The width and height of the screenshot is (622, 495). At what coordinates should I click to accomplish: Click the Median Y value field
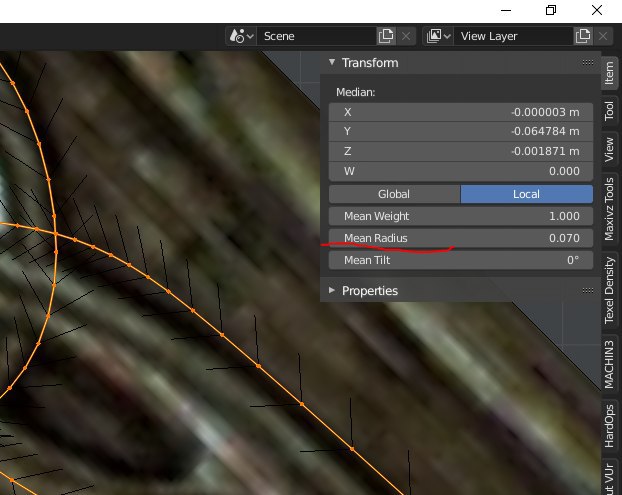pyautogui.click(x=461, y=131)
